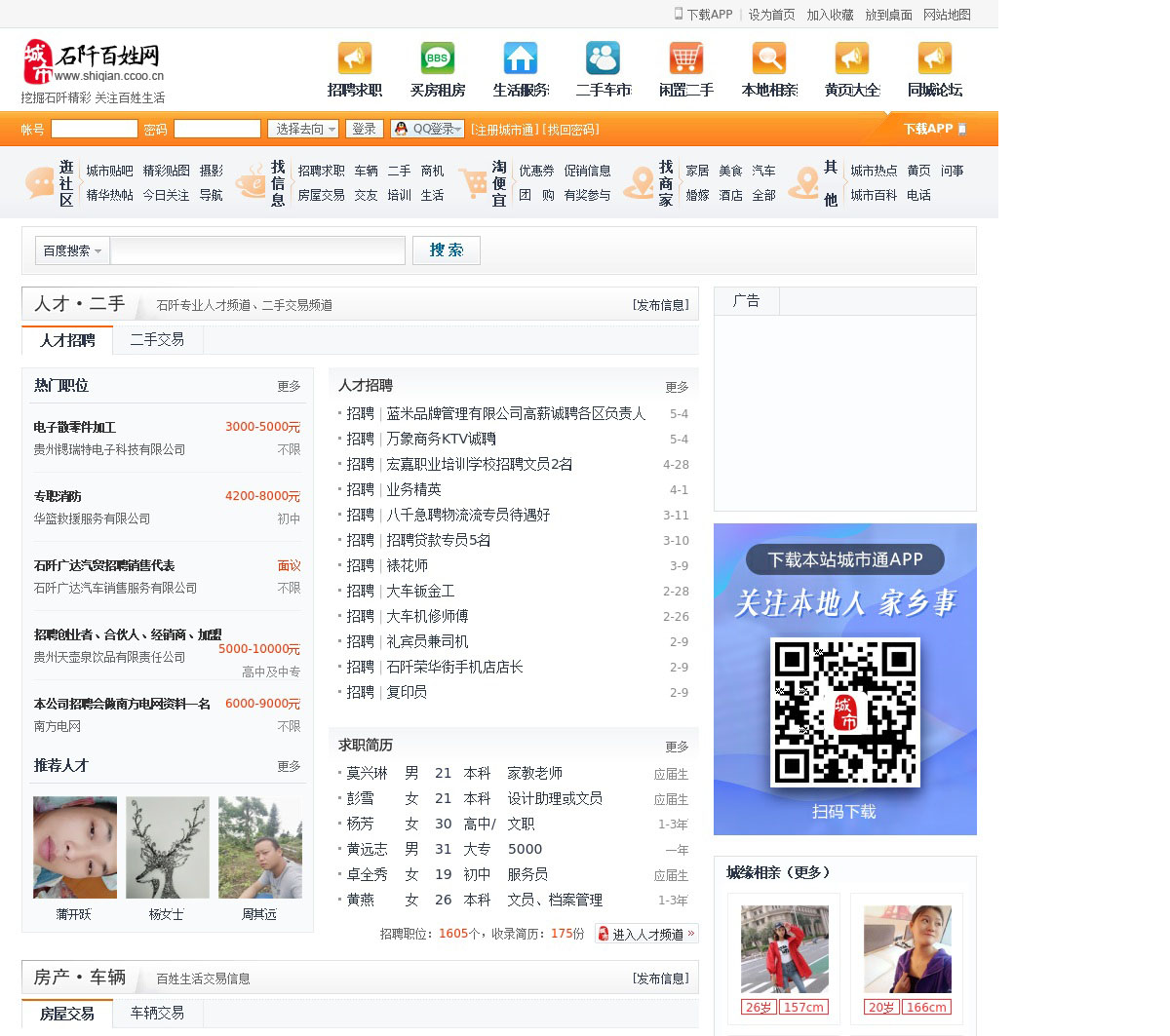The height and width of the screenshot is (1036, 1170).
Task: Click 发布信息 in 房产·车辆 header
Action: pos(661,978)
